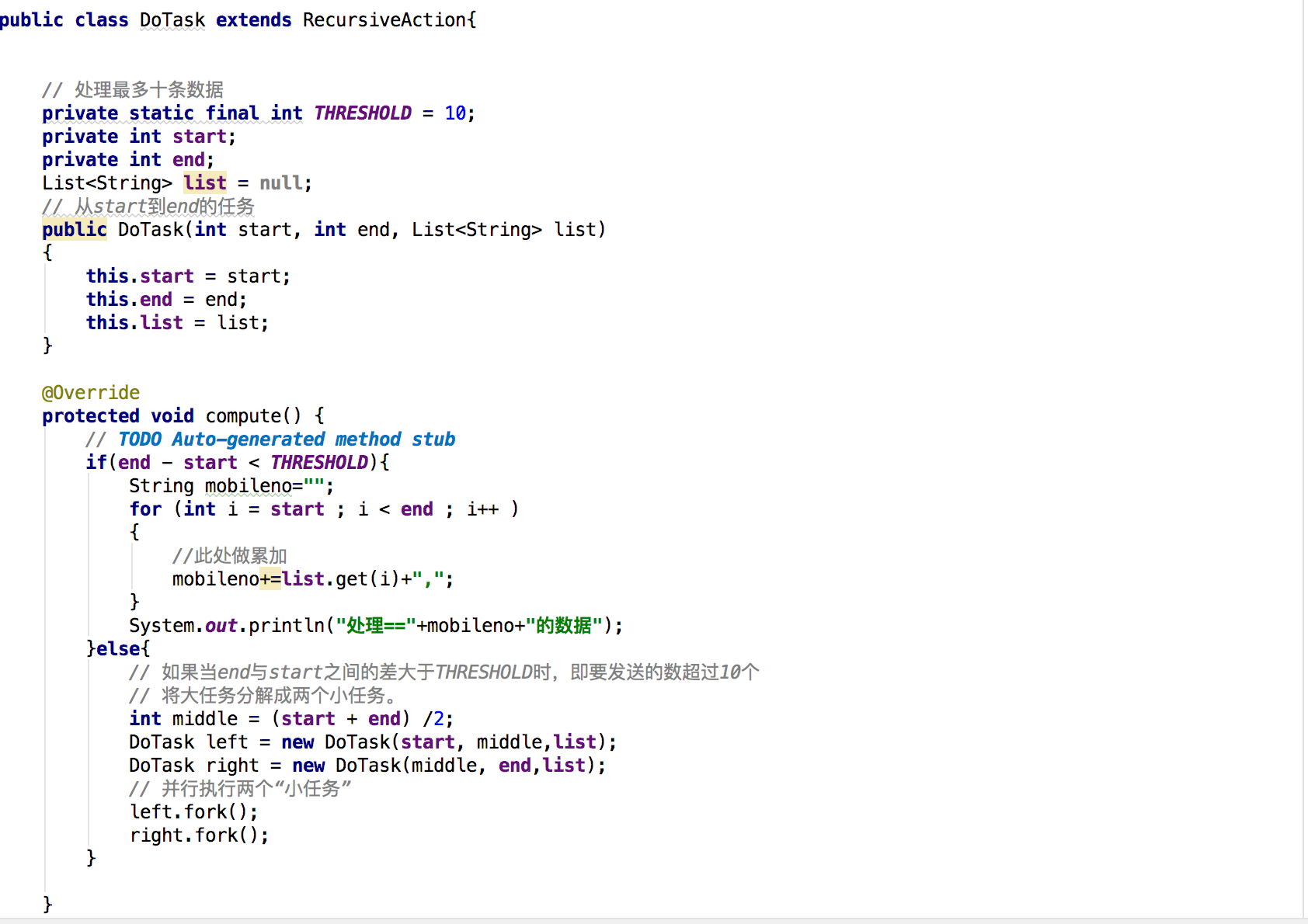Click the 'null' value in list declaration

(x=280, y=183)
